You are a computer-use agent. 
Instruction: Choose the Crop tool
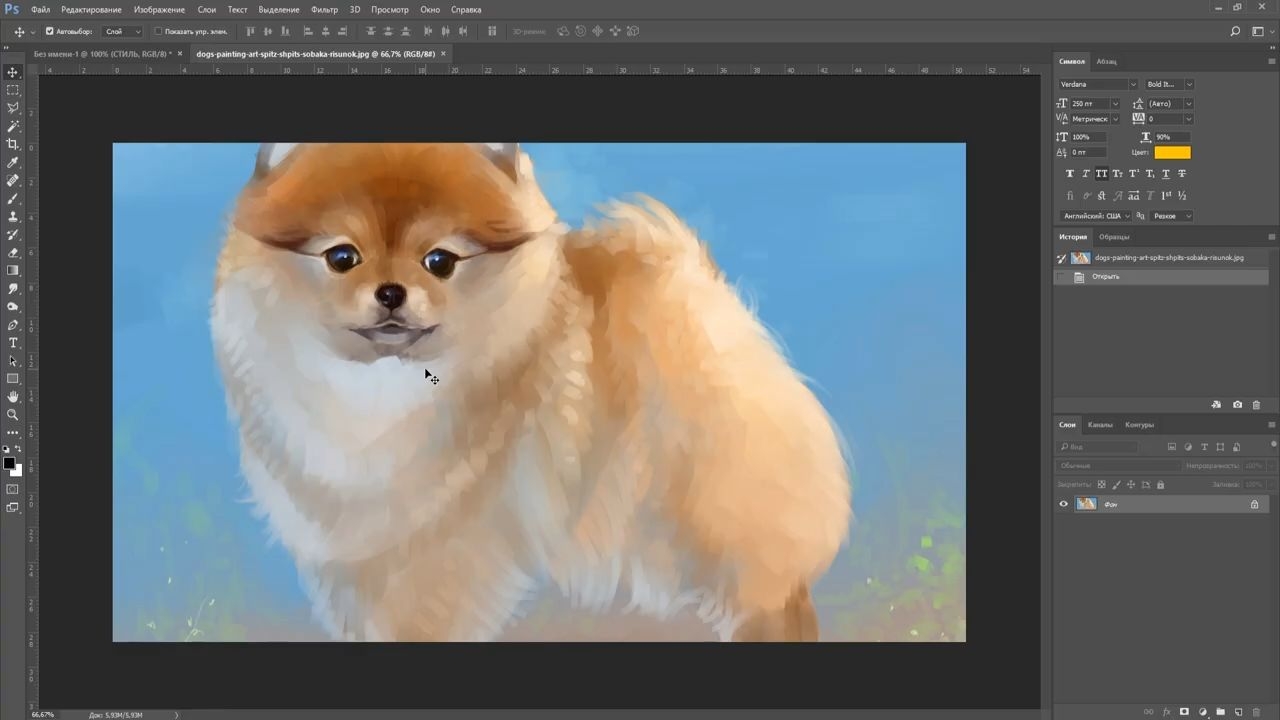click(13, 144)
